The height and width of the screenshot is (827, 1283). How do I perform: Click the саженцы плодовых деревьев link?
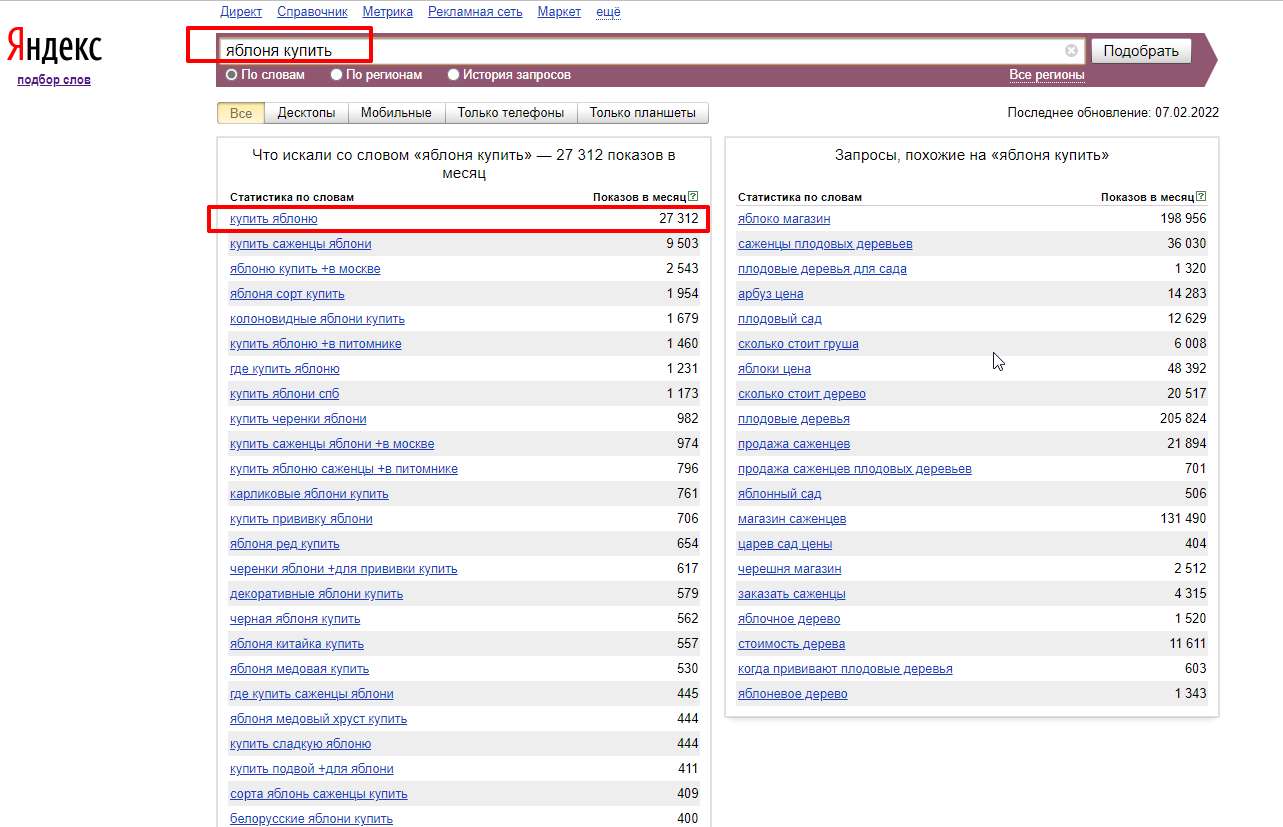pos(825,244)
